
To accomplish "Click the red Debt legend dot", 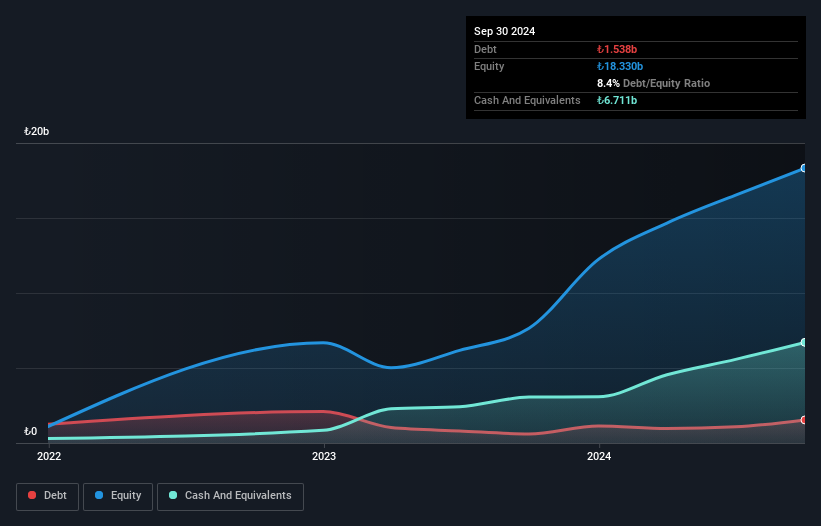I will (32, 495).
